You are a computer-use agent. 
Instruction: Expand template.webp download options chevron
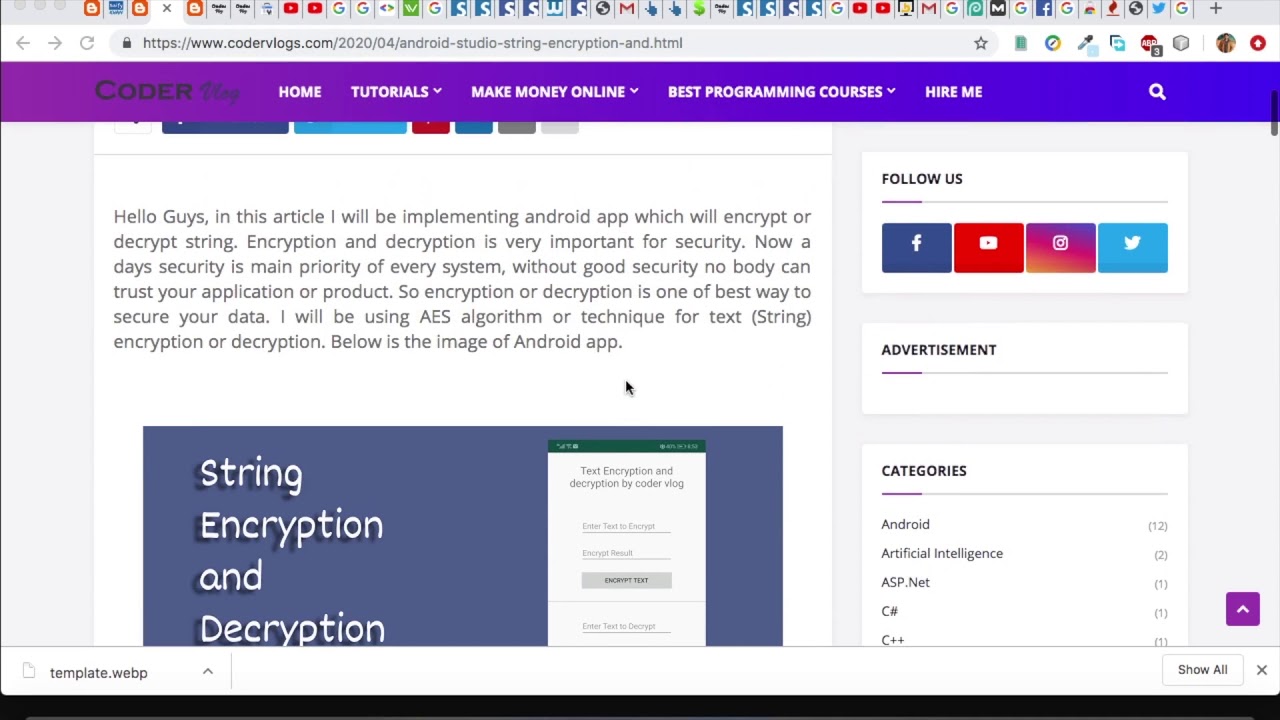click(x=208, y=672)
